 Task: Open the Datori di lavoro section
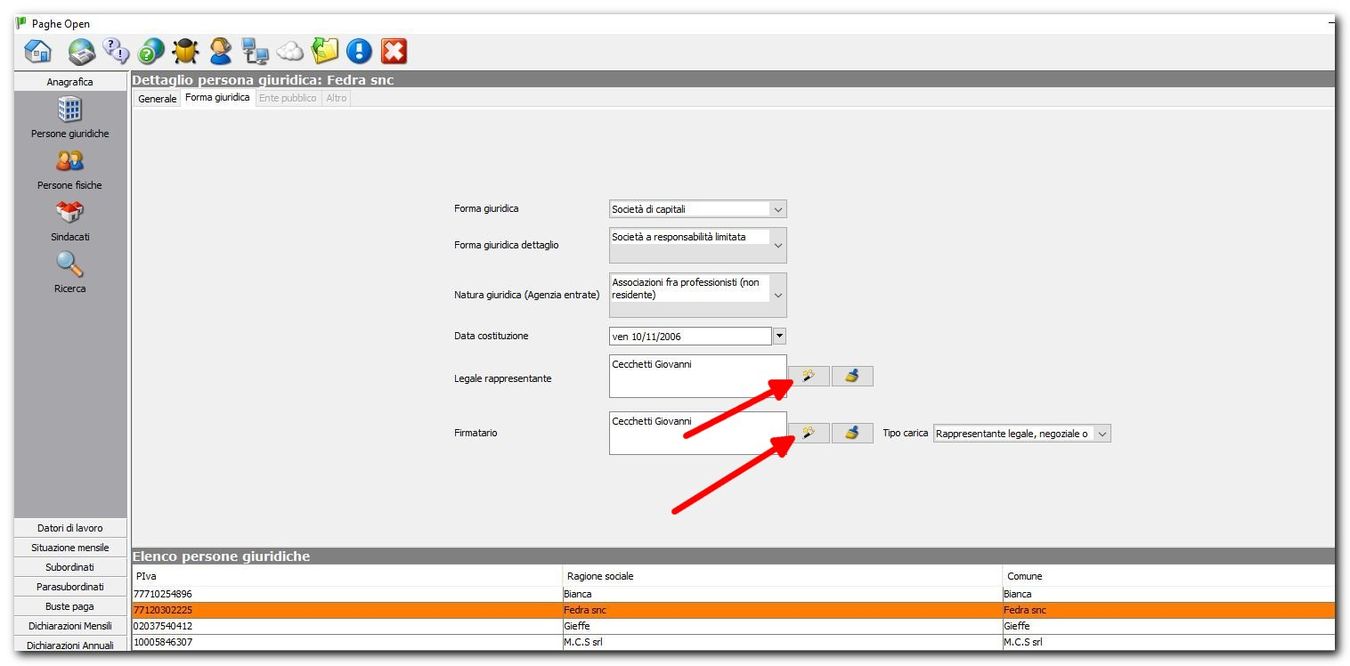(x=70, y=528)
